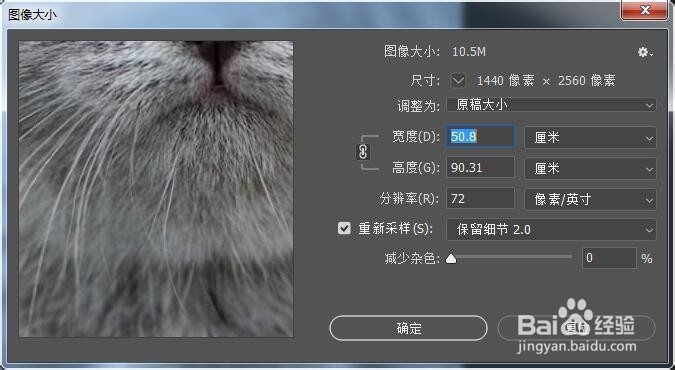Open the height unit 厘米 dropdown
Screen dimensions: 675x370
click(590, 168)
